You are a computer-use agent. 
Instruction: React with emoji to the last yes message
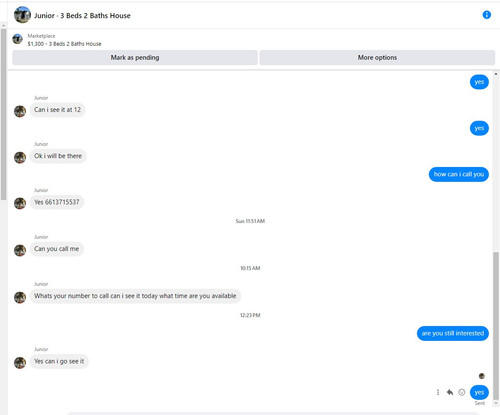click(462, 392)
